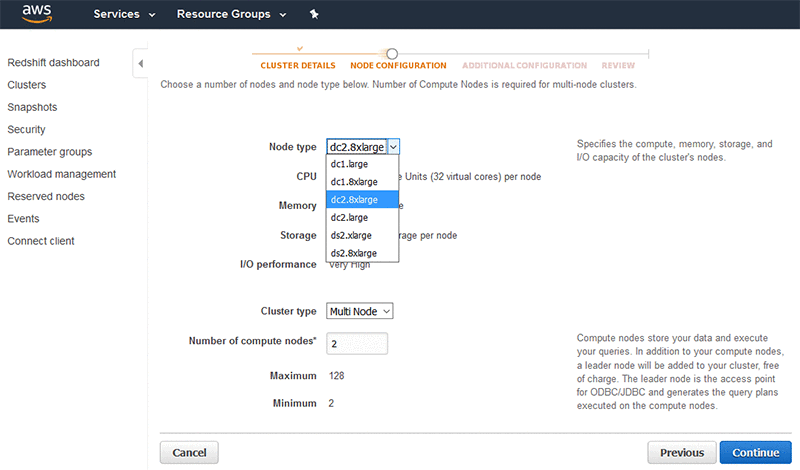
Task: Click the Node Configuration step
Action: (398, 65)
